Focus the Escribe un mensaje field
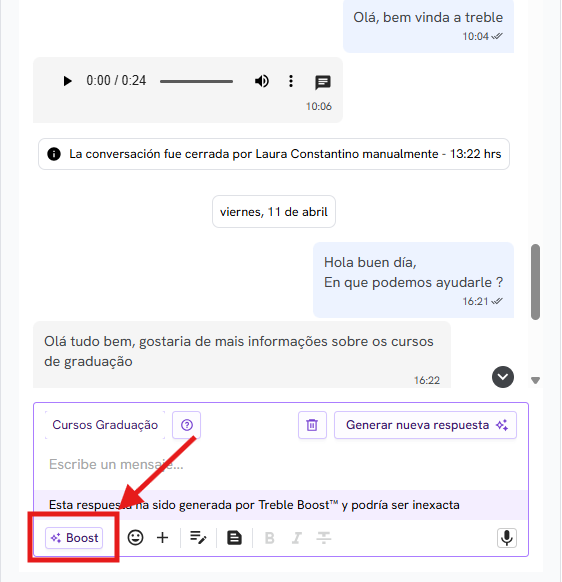 [281, 464]
